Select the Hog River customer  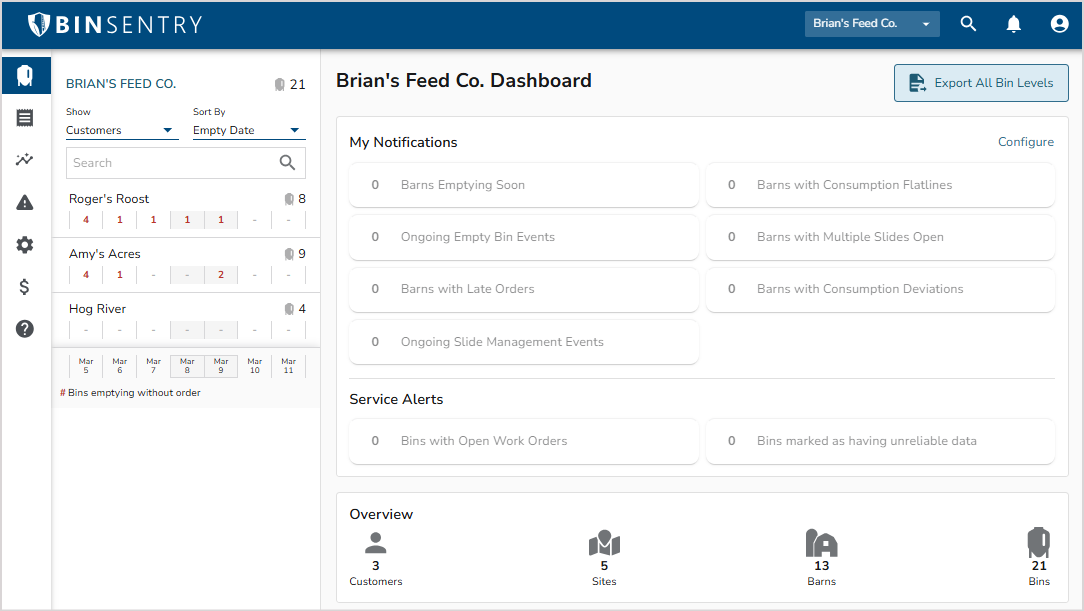tap(97, 309)
